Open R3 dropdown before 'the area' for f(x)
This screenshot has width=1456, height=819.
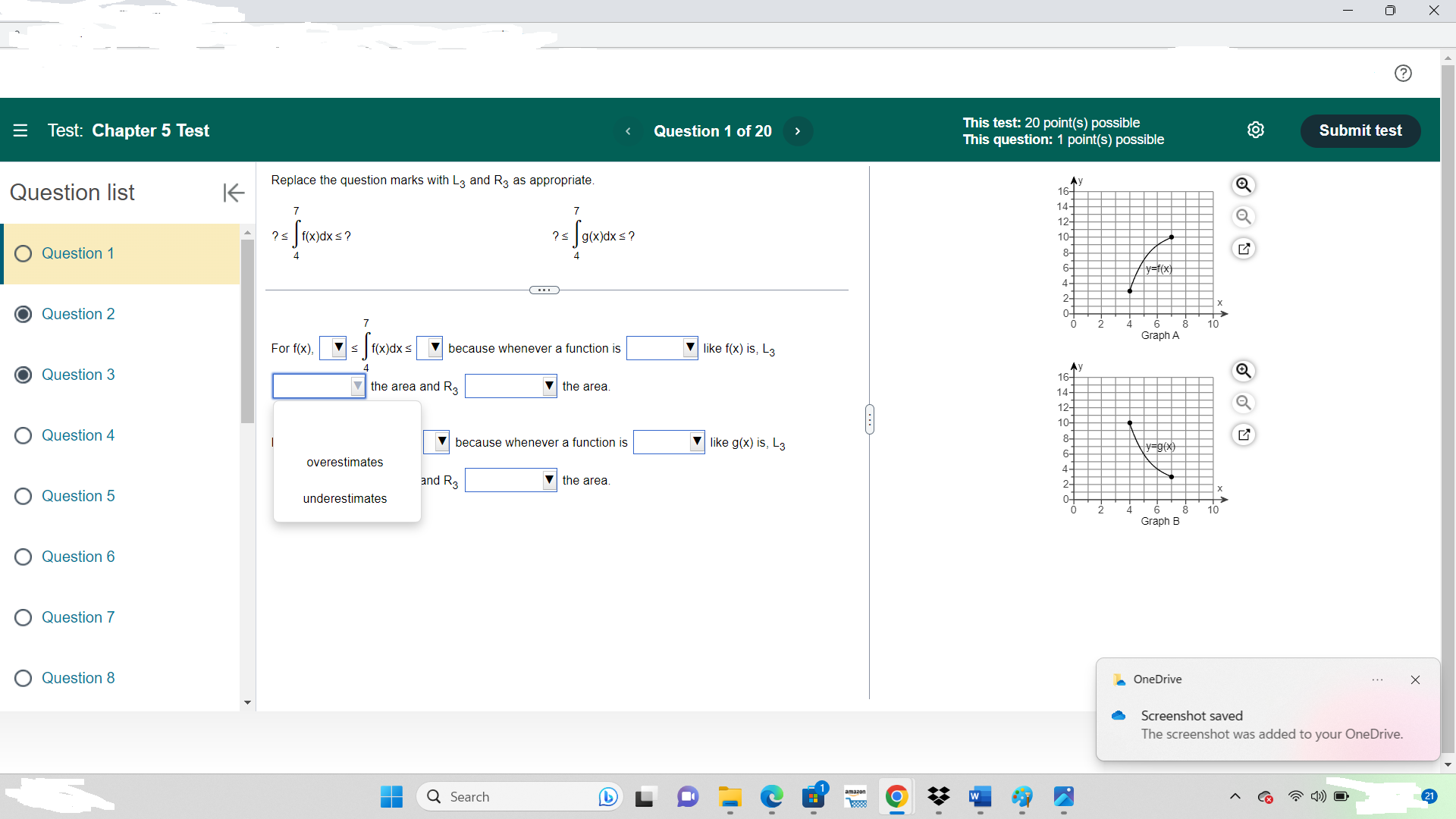click(510, 386)
